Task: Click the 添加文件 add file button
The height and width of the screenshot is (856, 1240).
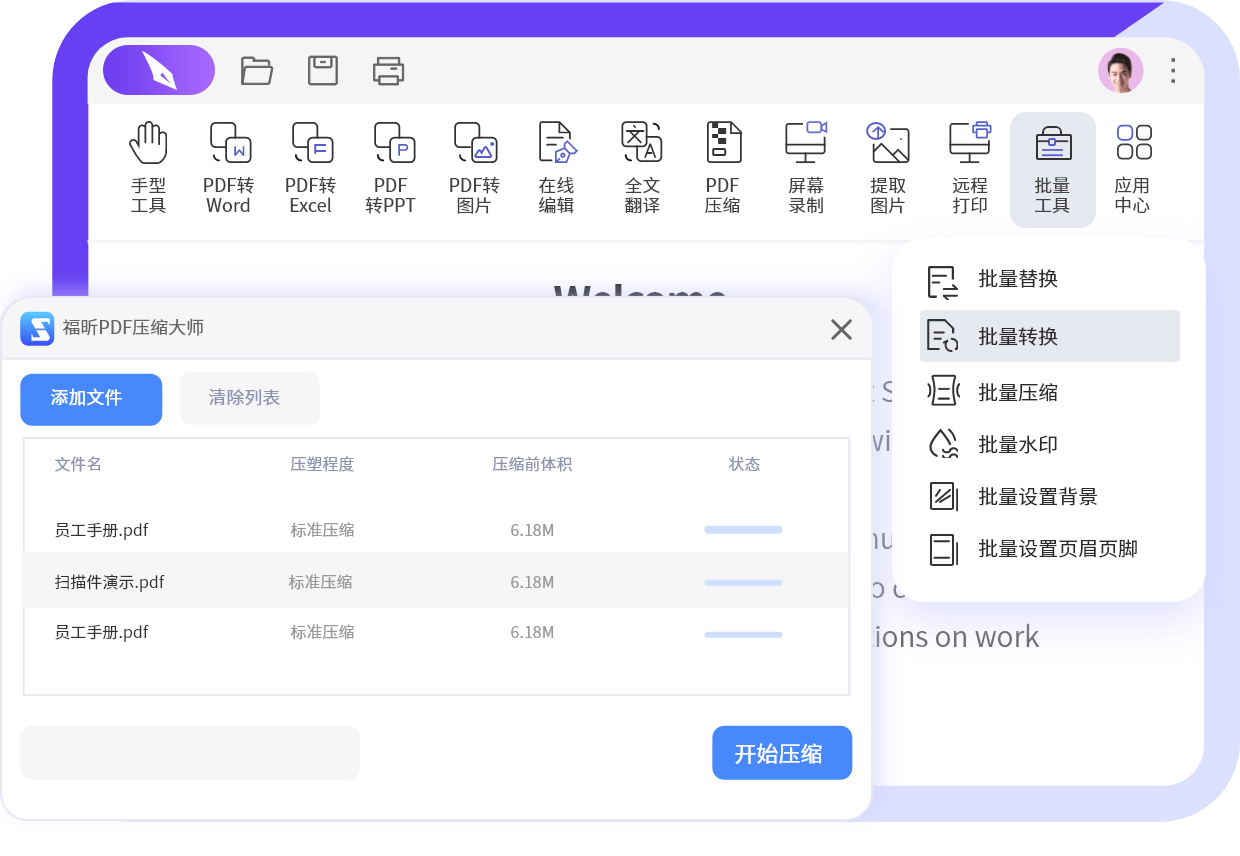Action: point(91,399)
